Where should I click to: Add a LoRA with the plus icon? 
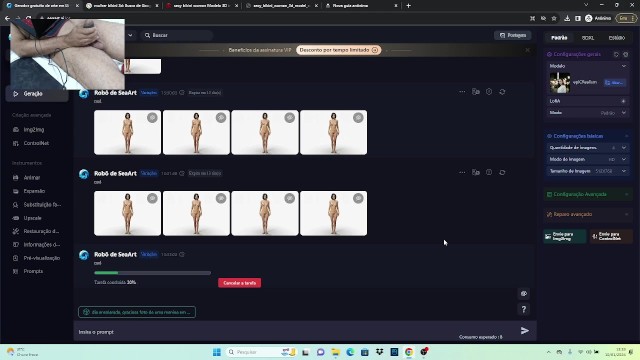pyautogui.click(x=623, y=101)
